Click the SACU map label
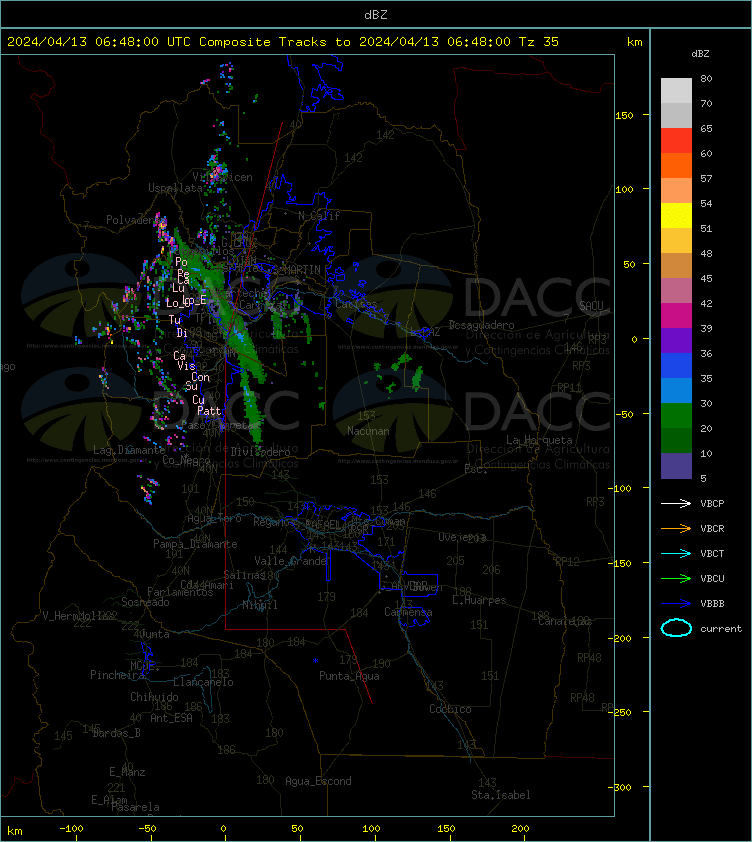 tap(591, 306)
